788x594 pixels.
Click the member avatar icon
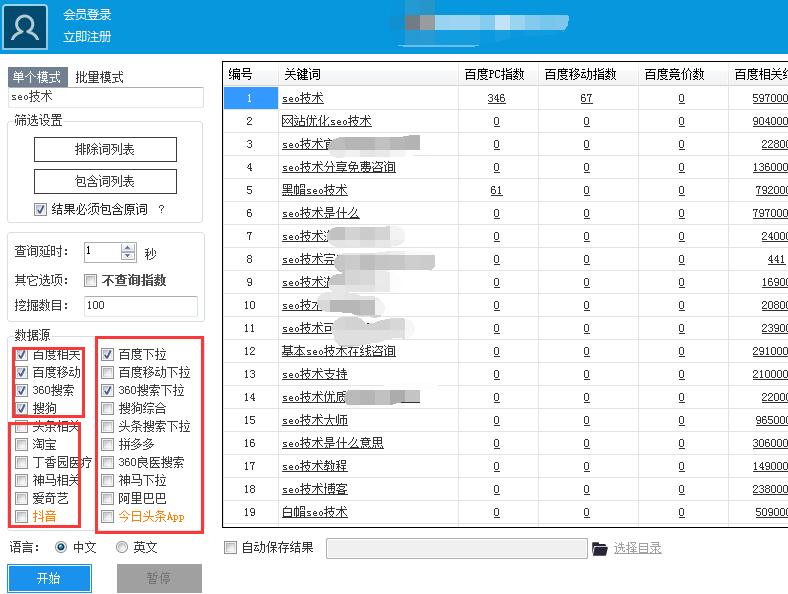pos(25,27)
